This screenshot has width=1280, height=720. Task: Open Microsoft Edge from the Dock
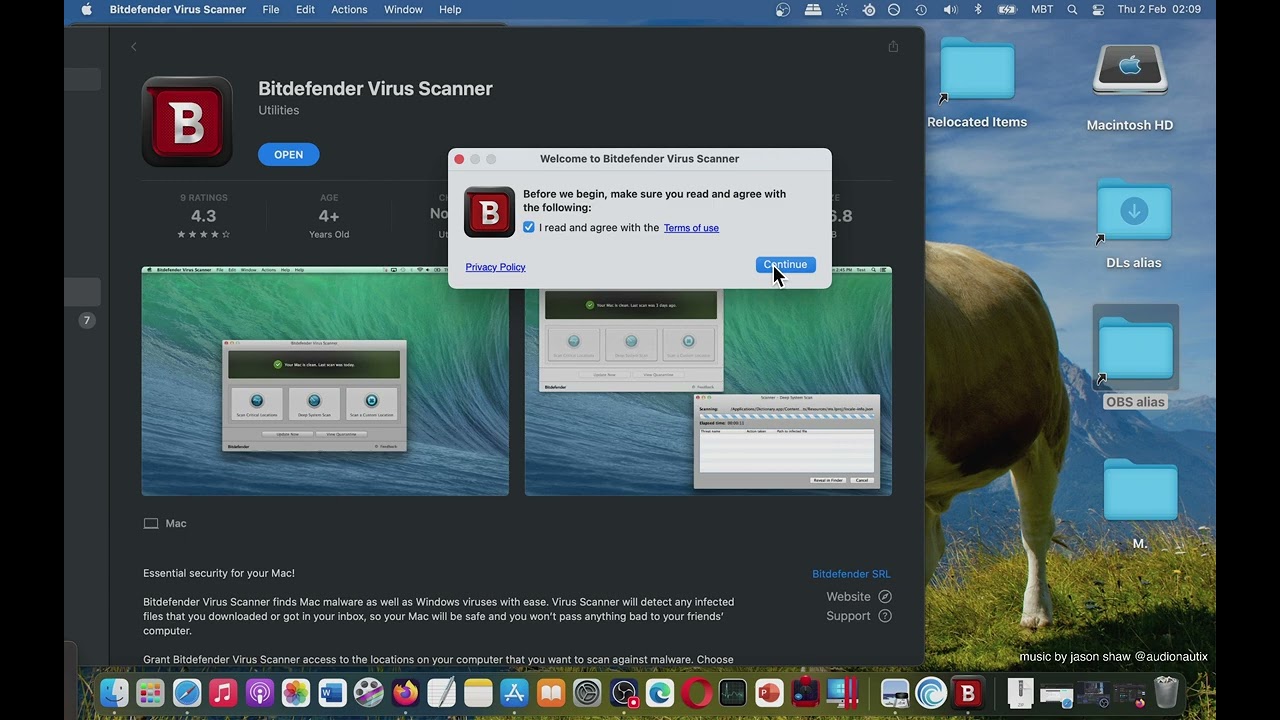click(660, 692)
